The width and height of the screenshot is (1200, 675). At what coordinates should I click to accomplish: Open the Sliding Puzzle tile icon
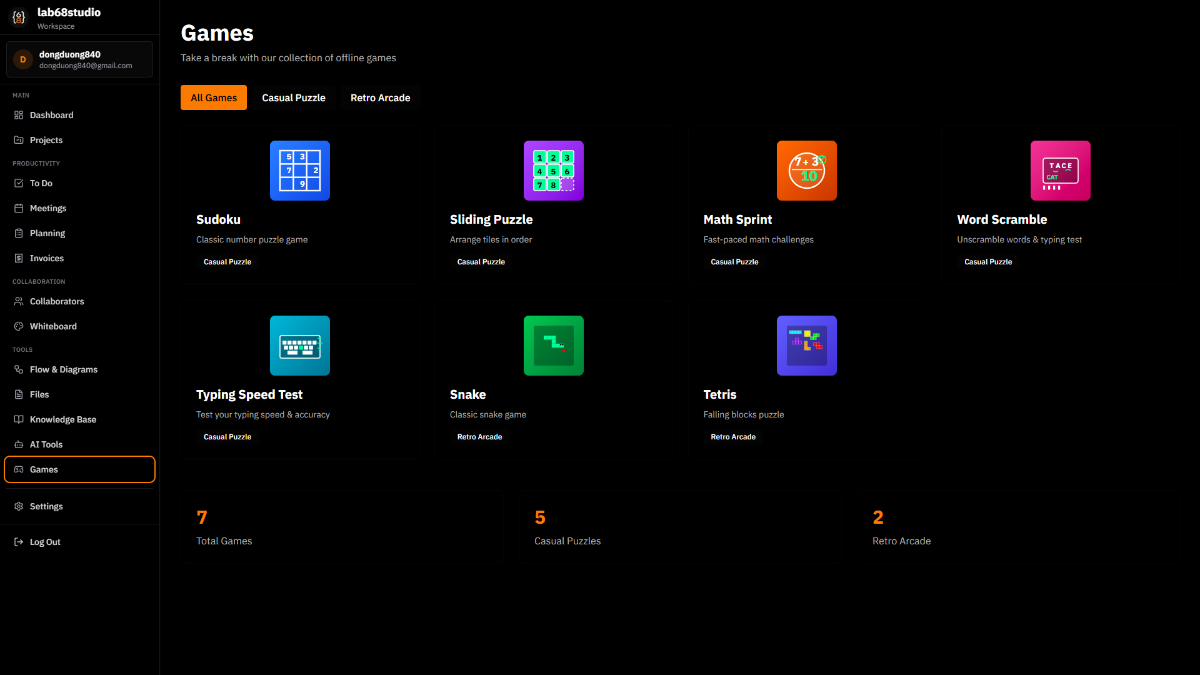click(x=554, y=171)
